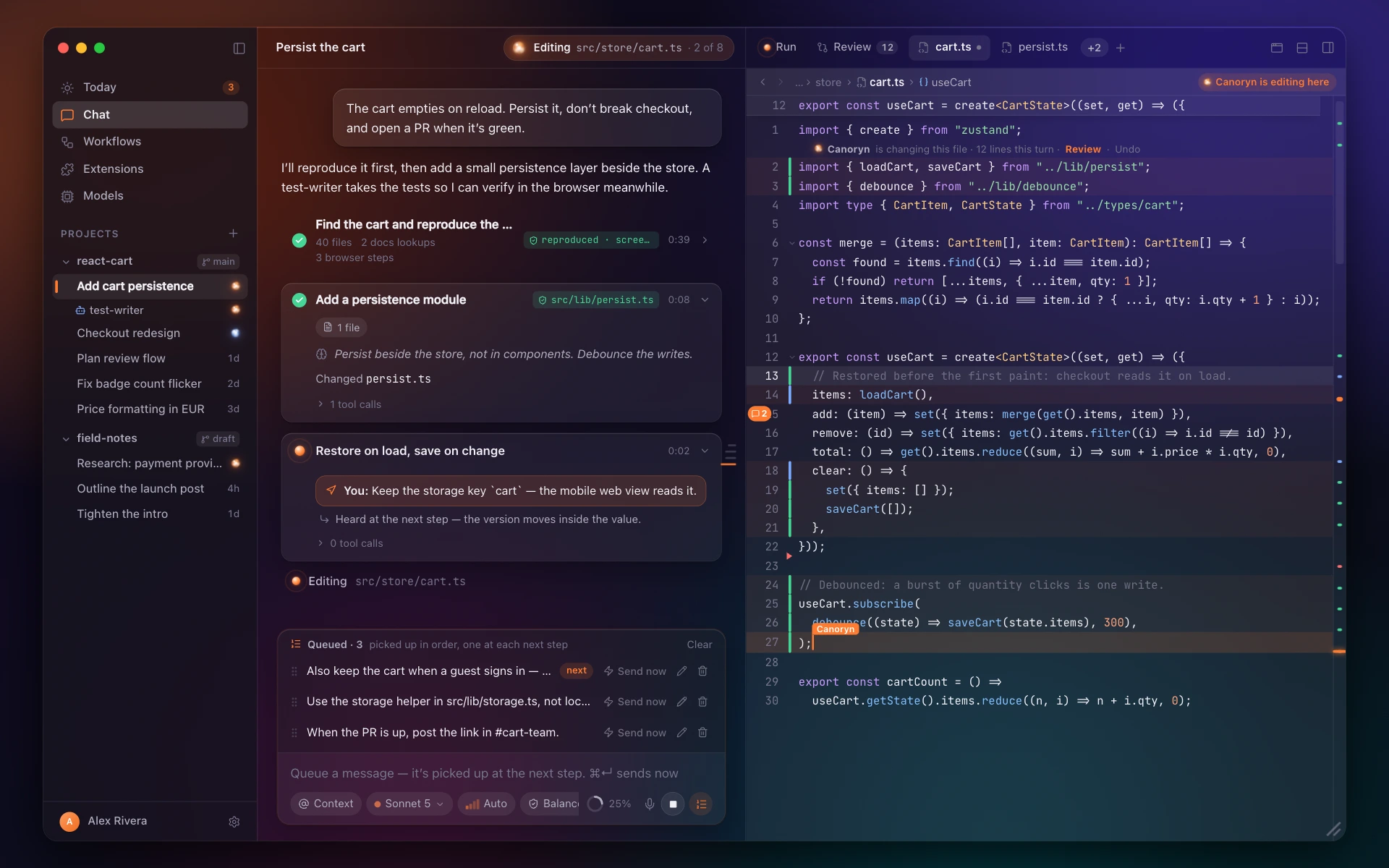Collapse the field-notes project
The image size is (1389, 868).
click(x=66, y=438)
